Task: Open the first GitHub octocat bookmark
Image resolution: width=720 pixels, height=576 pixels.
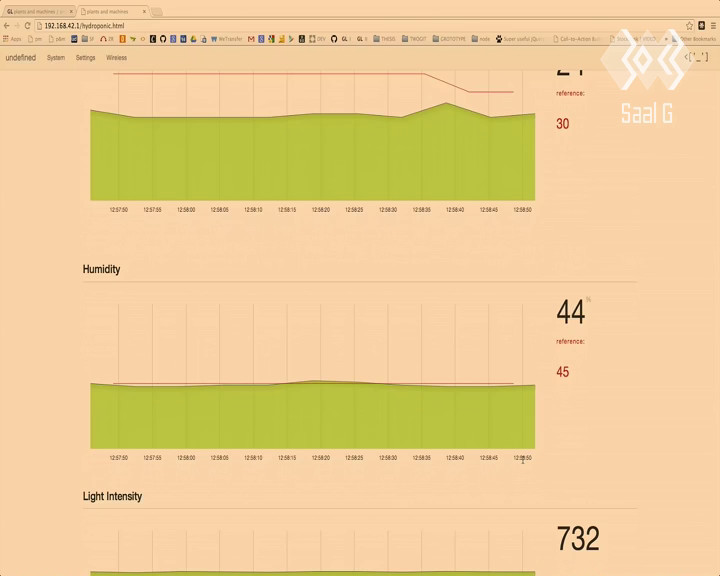Action: (163, 39)
